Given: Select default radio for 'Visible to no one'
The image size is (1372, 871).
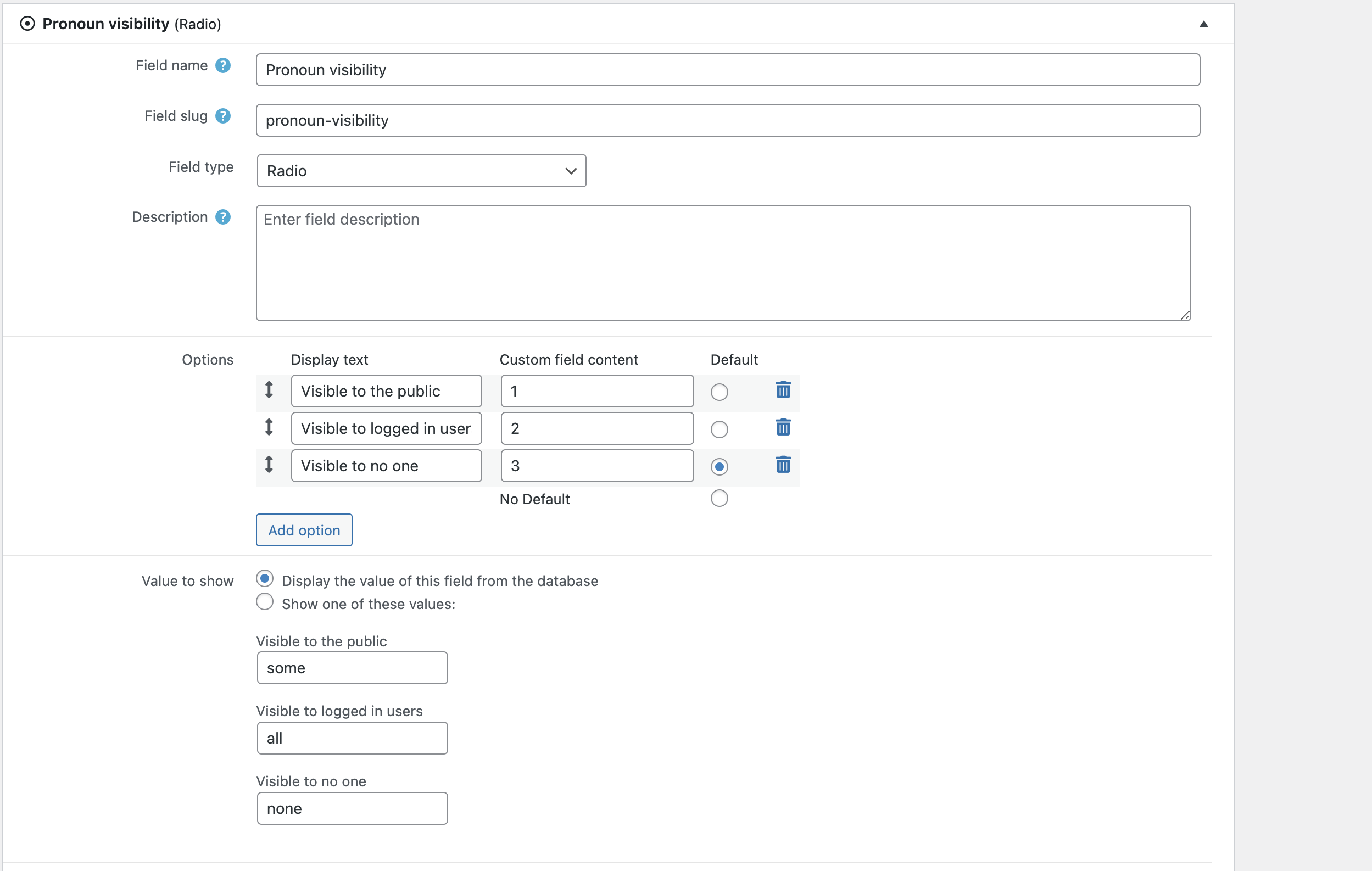Looking at the screenshot, I should tap(719, 467).
